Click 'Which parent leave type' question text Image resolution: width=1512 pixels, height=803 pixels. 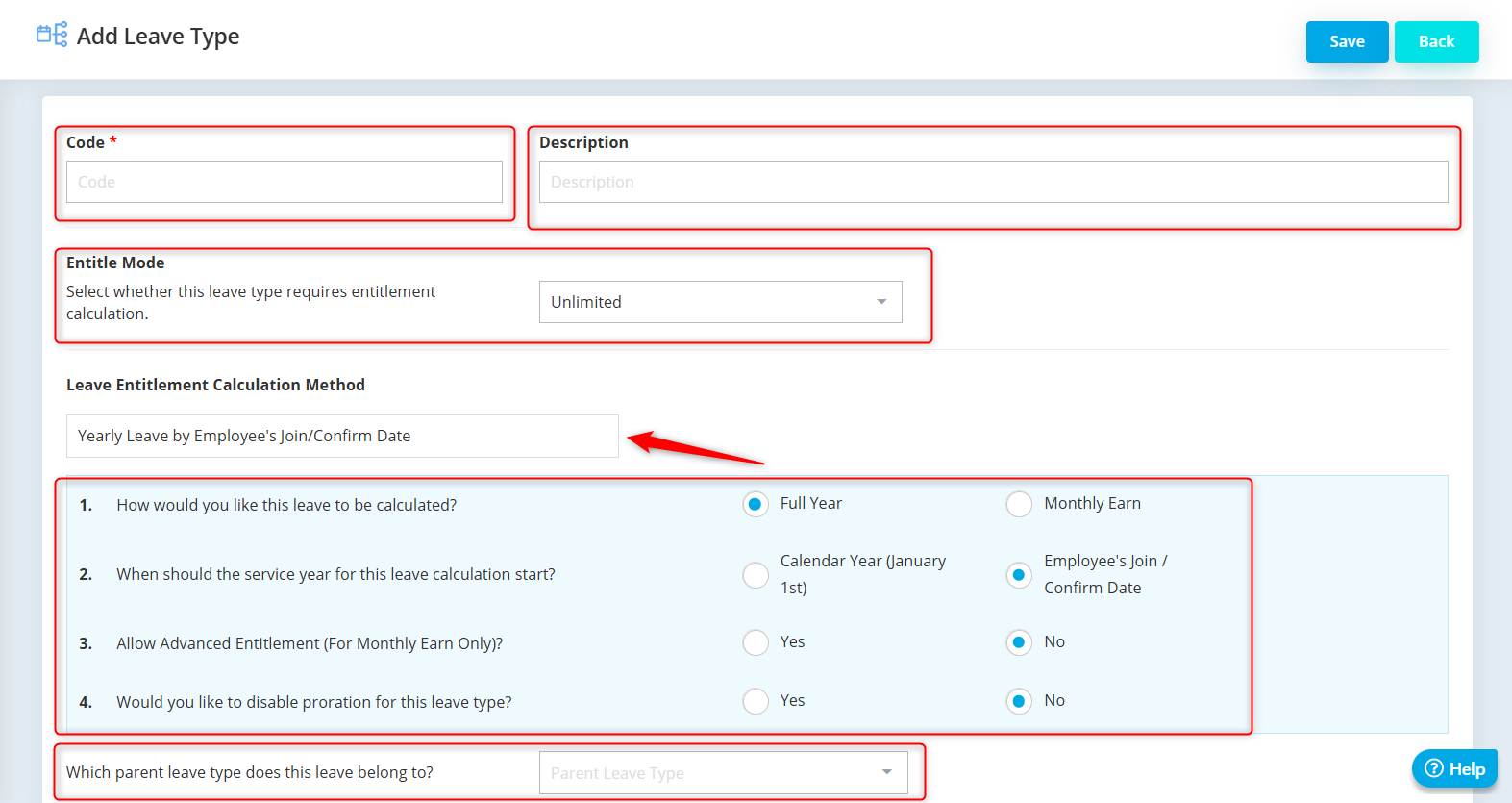[250, 772]
